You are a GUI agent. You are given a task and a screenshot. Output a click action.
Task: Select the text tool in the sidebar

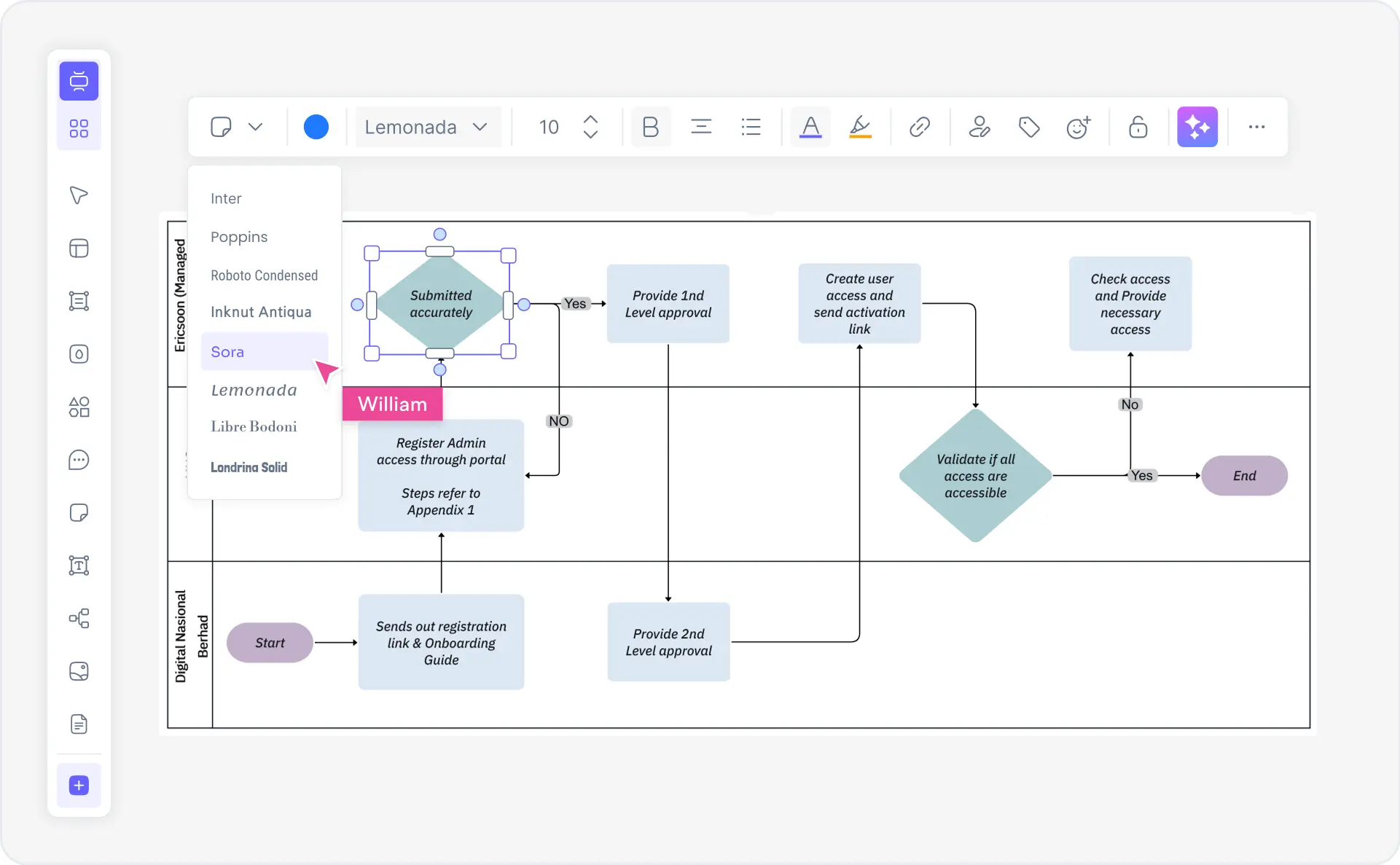79,565
